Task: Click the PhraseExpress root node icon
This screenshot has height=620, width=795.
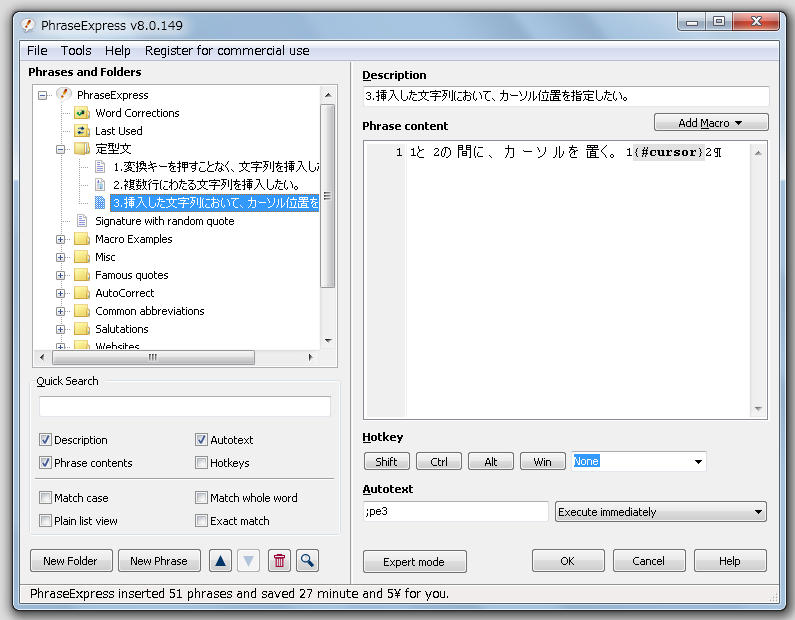Action: tap(63, 94)
